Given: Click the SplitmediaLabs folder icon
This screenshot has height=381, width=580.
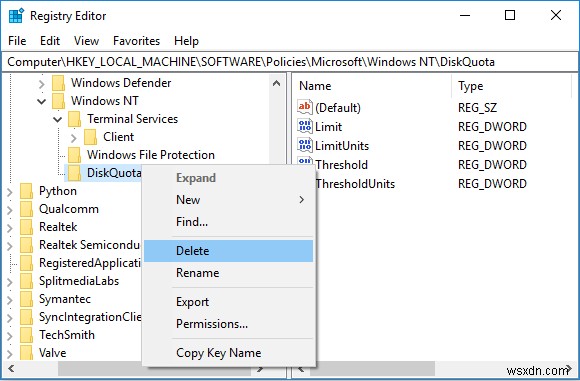Looking at the screenshot, I should pyautogui.click(x=26, y=281).
